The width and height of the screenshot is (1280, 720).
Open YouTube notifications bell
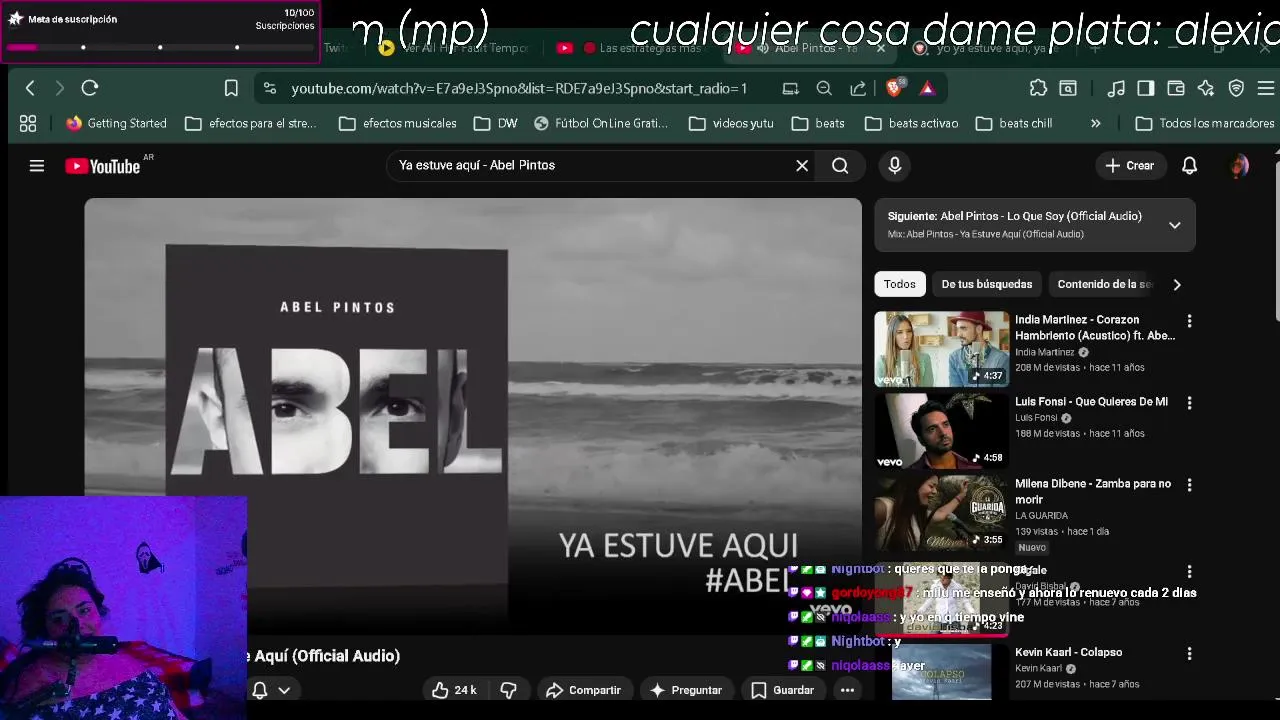(x=1189, y=166)
